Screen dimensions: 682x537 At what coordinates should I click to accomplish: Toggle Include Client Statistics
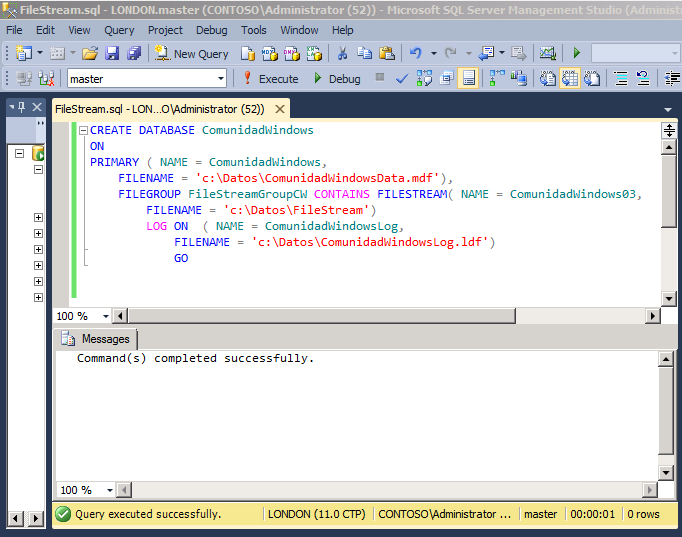[519, 79]
